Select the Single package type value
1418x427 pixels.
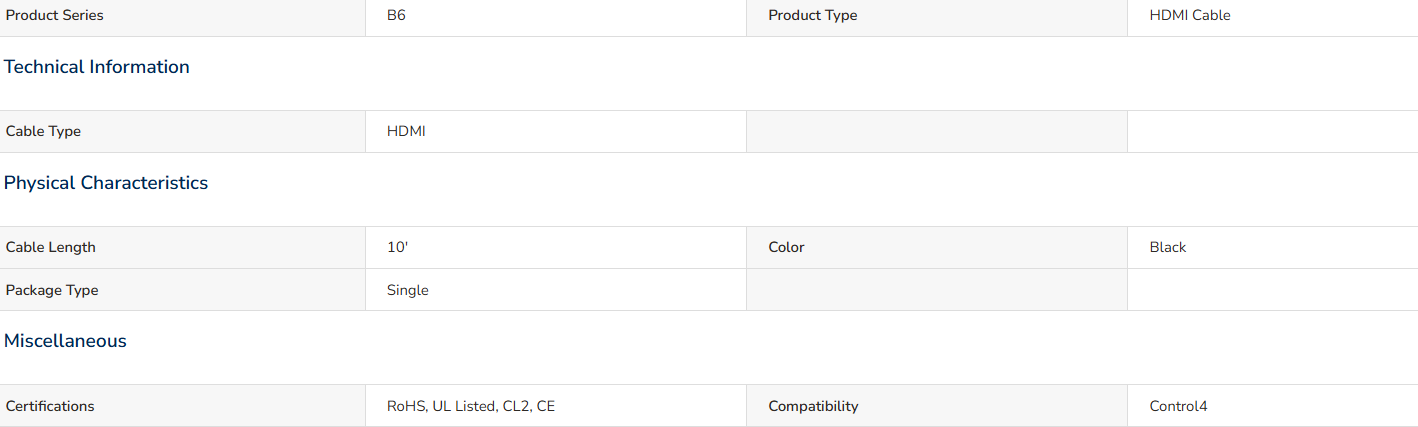pos(408,290)
